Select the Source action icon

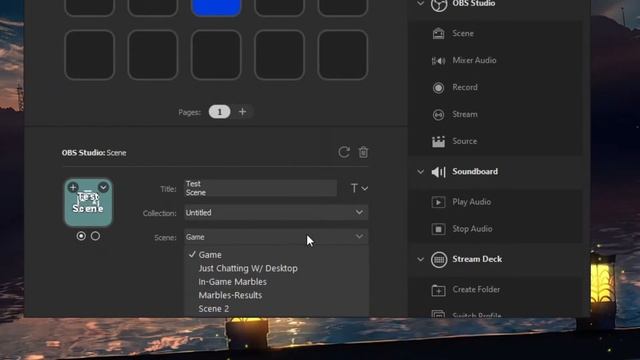(438, 141)
